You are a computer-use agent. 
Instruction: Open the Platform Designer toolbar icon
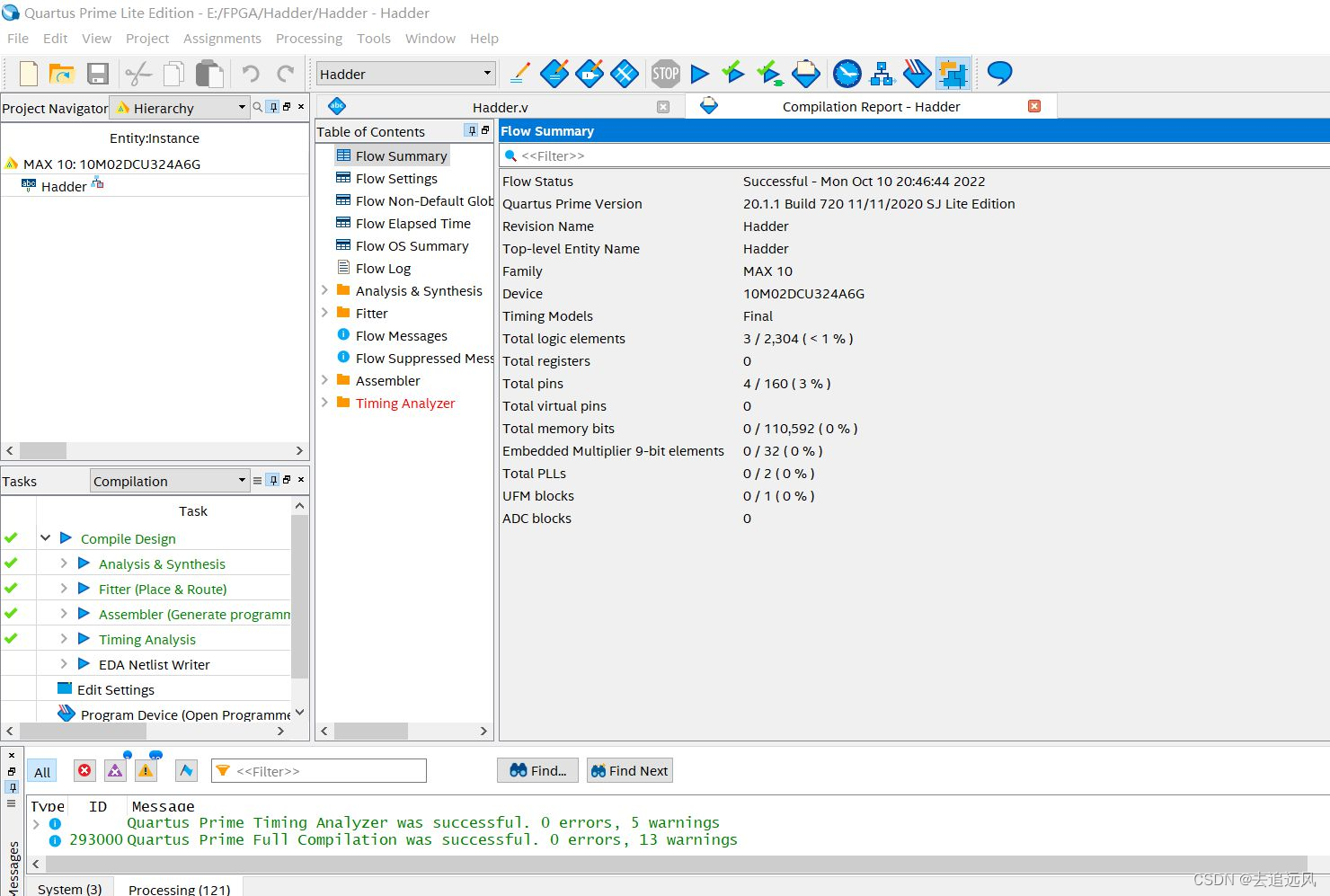click(953, 74)
